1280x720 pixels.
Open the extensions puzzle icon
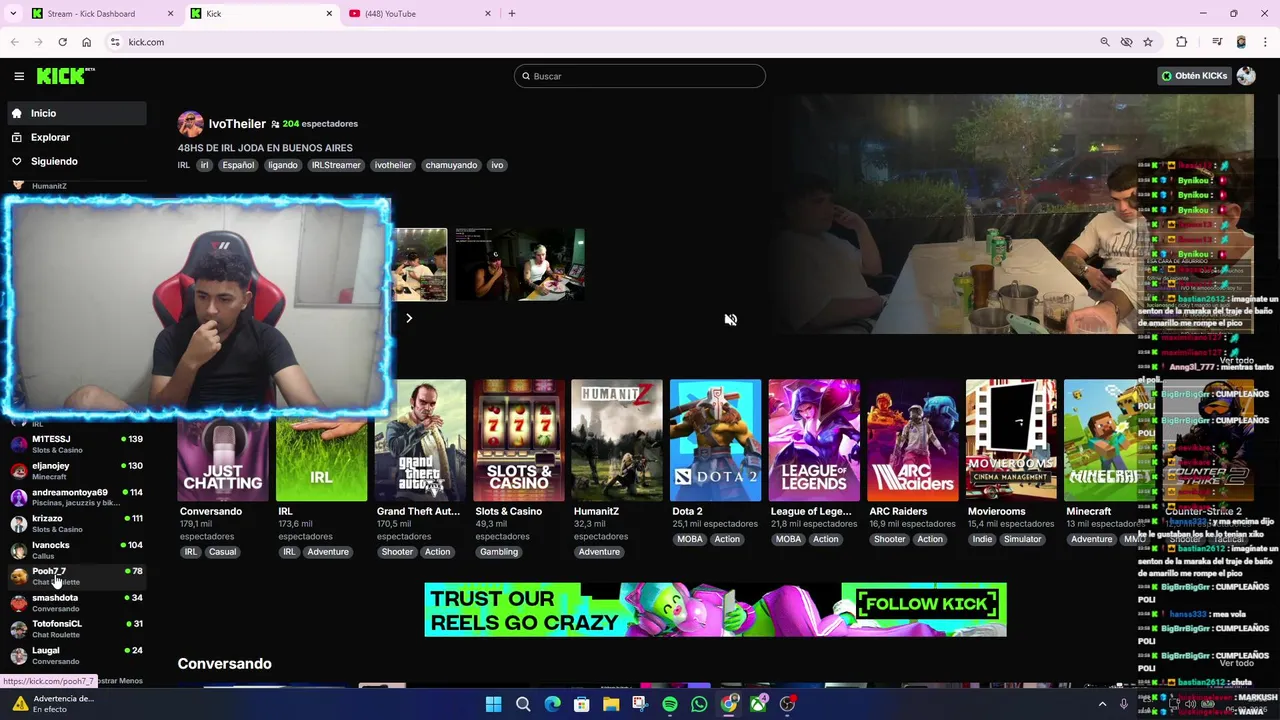1182,42
